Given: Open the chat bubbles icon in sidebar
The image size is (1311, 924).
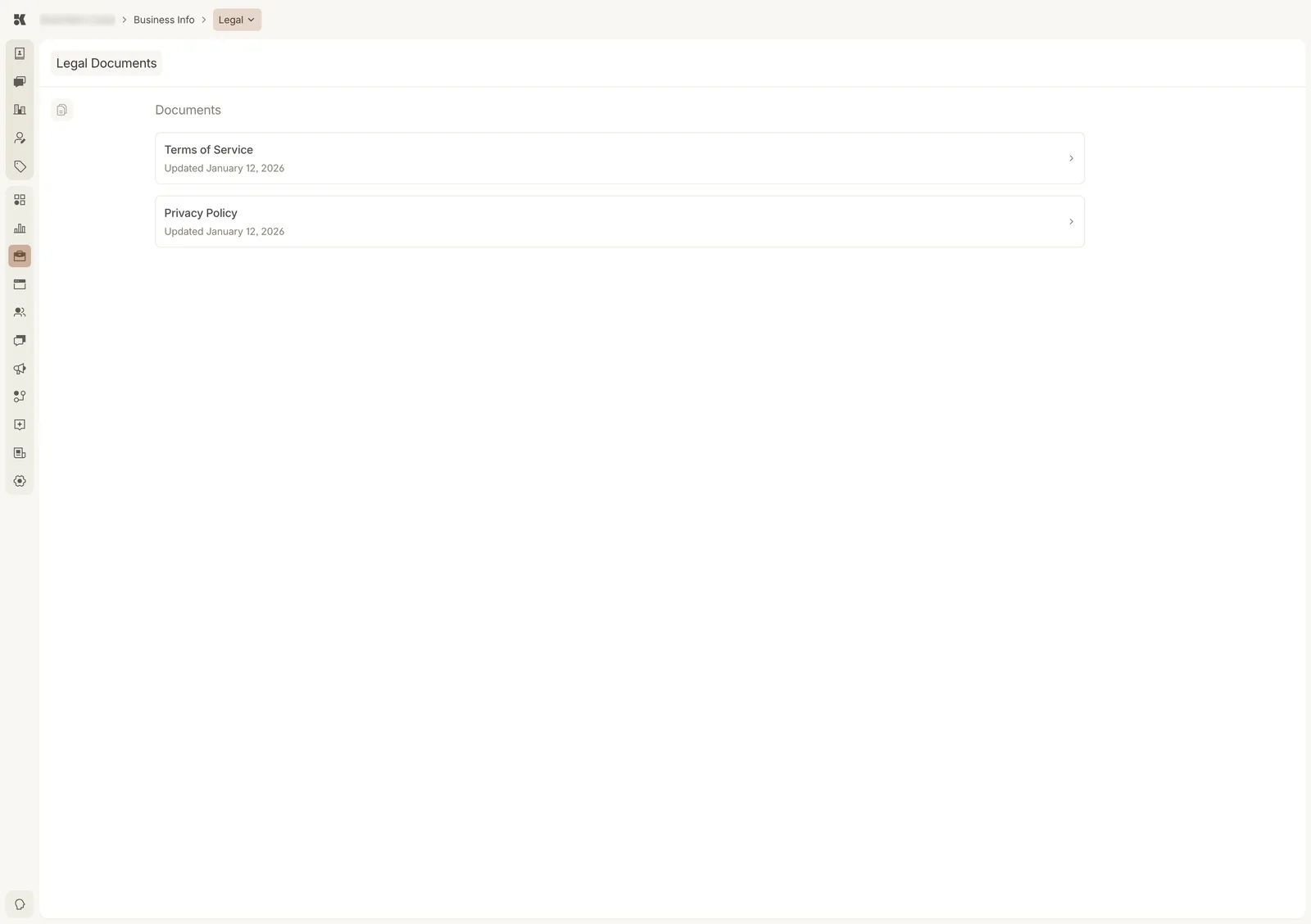Looking at the screenshot, I should [x=20, y=82].
